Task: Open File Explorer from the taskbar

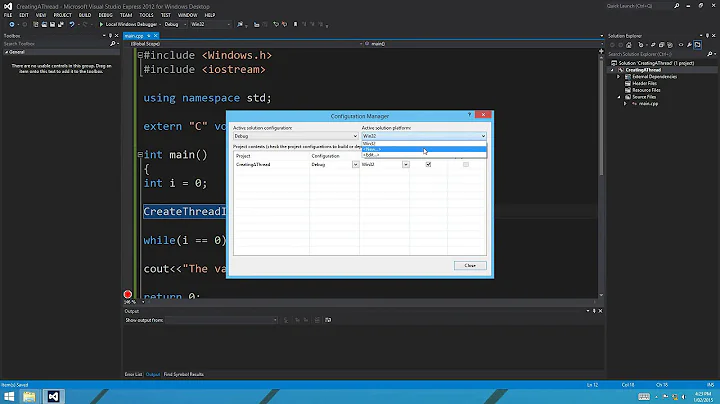Action: [x=29, y=396]
